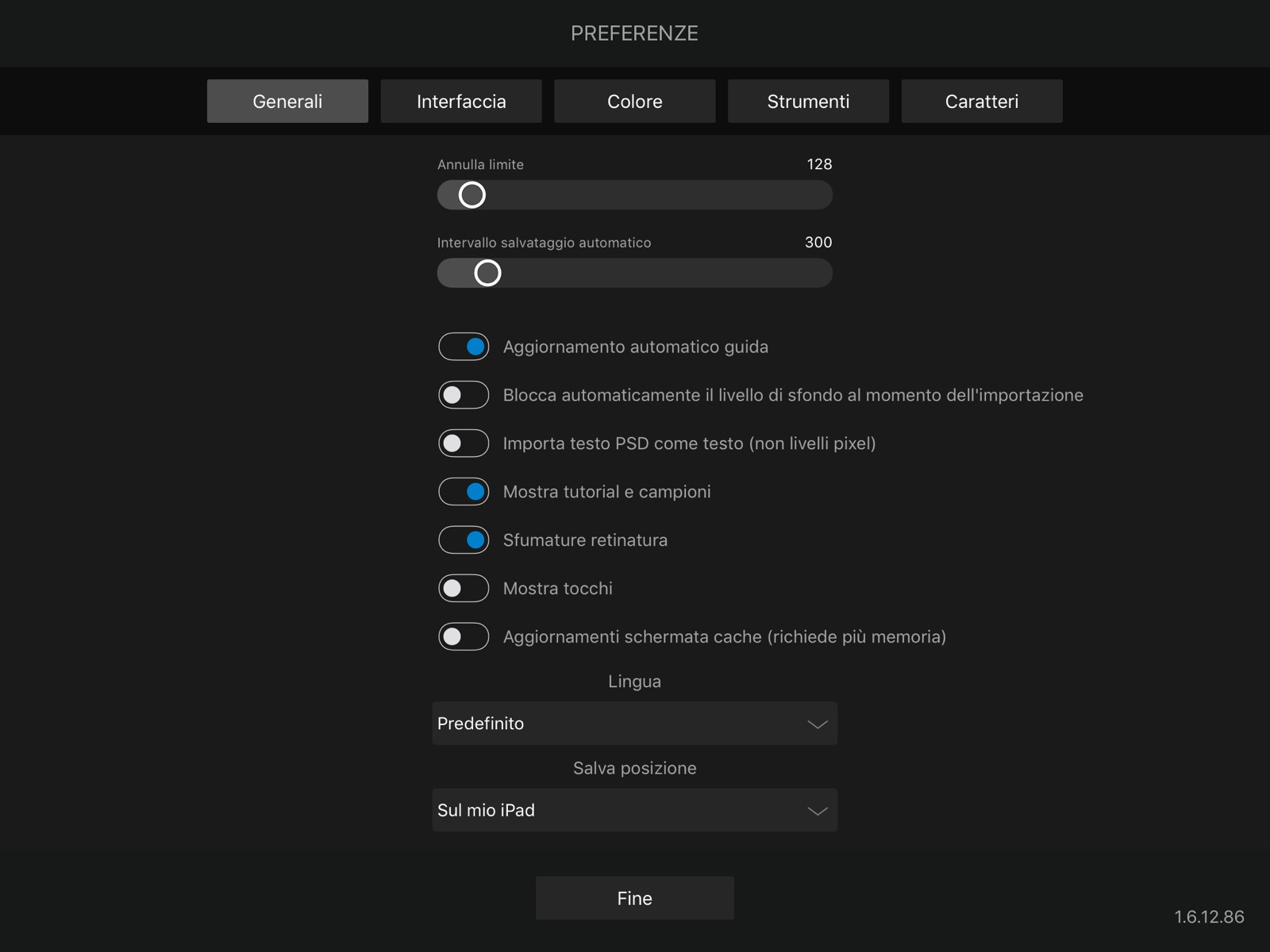1270x952 pixels.
Task: Turn on Importa testo PSD come testo
Action: click(x=464, y=443)
